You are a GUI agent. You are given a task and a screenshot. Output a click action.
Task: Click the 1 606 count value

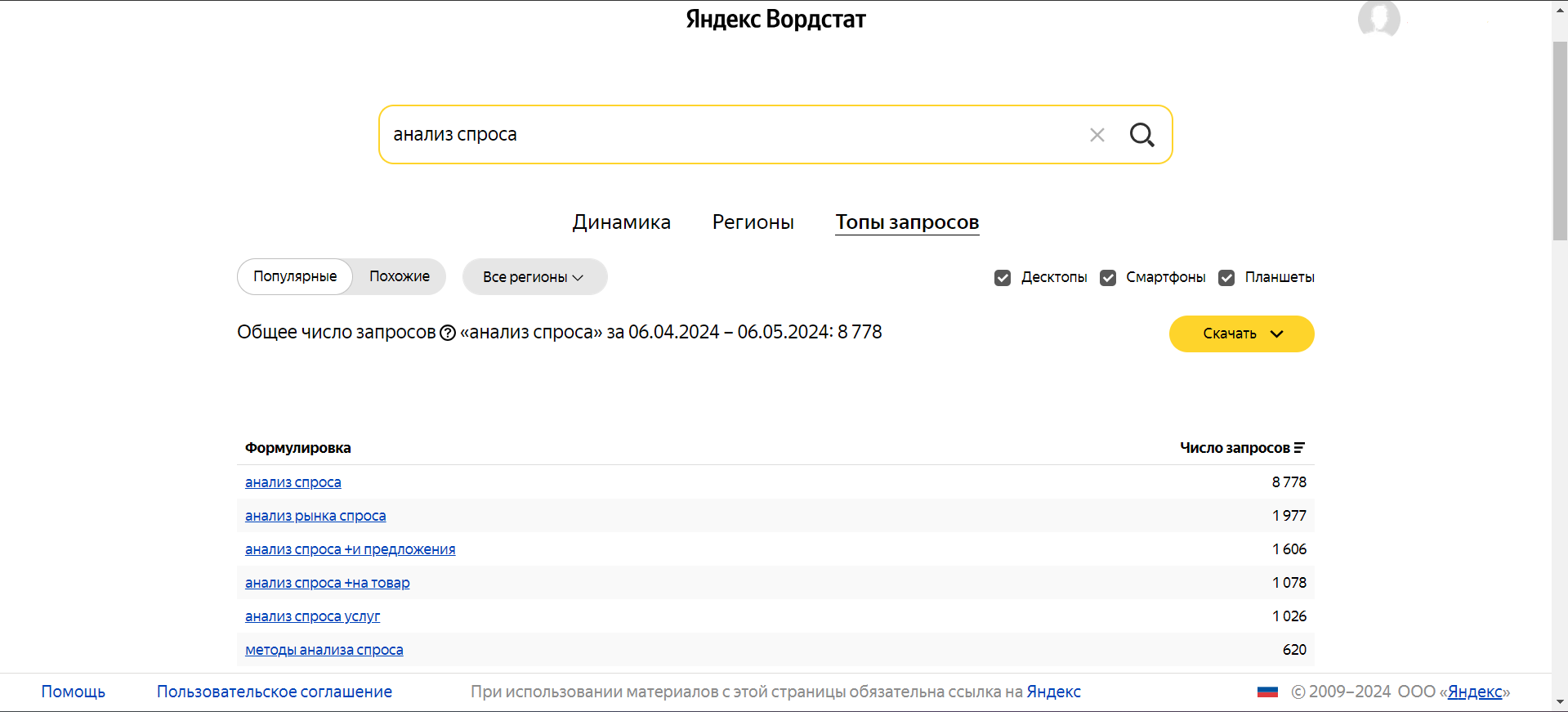click(x=1289, y=549)
